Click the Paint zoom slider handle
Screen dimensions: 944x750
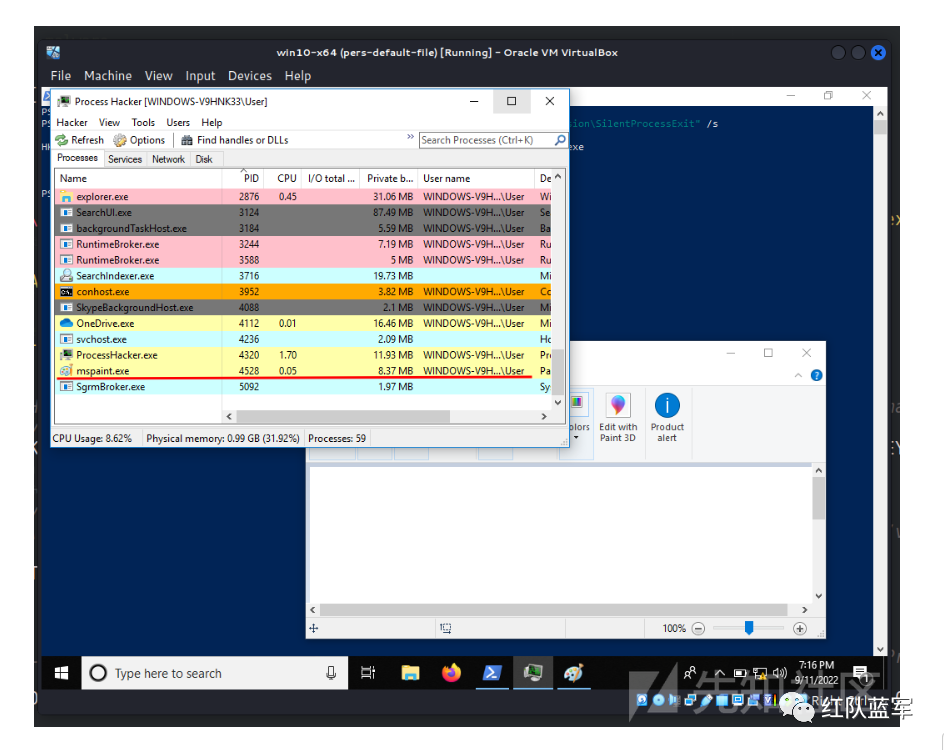[749, 628]
